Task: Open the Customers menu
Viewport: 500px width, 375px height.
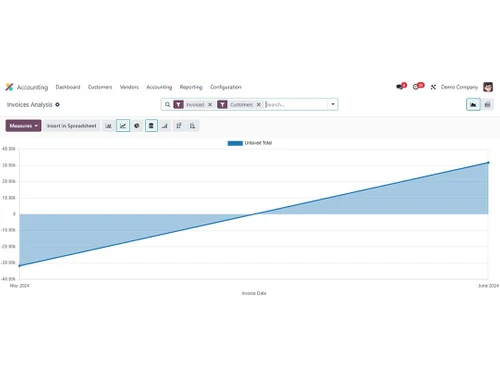Action: coord(100,87)
